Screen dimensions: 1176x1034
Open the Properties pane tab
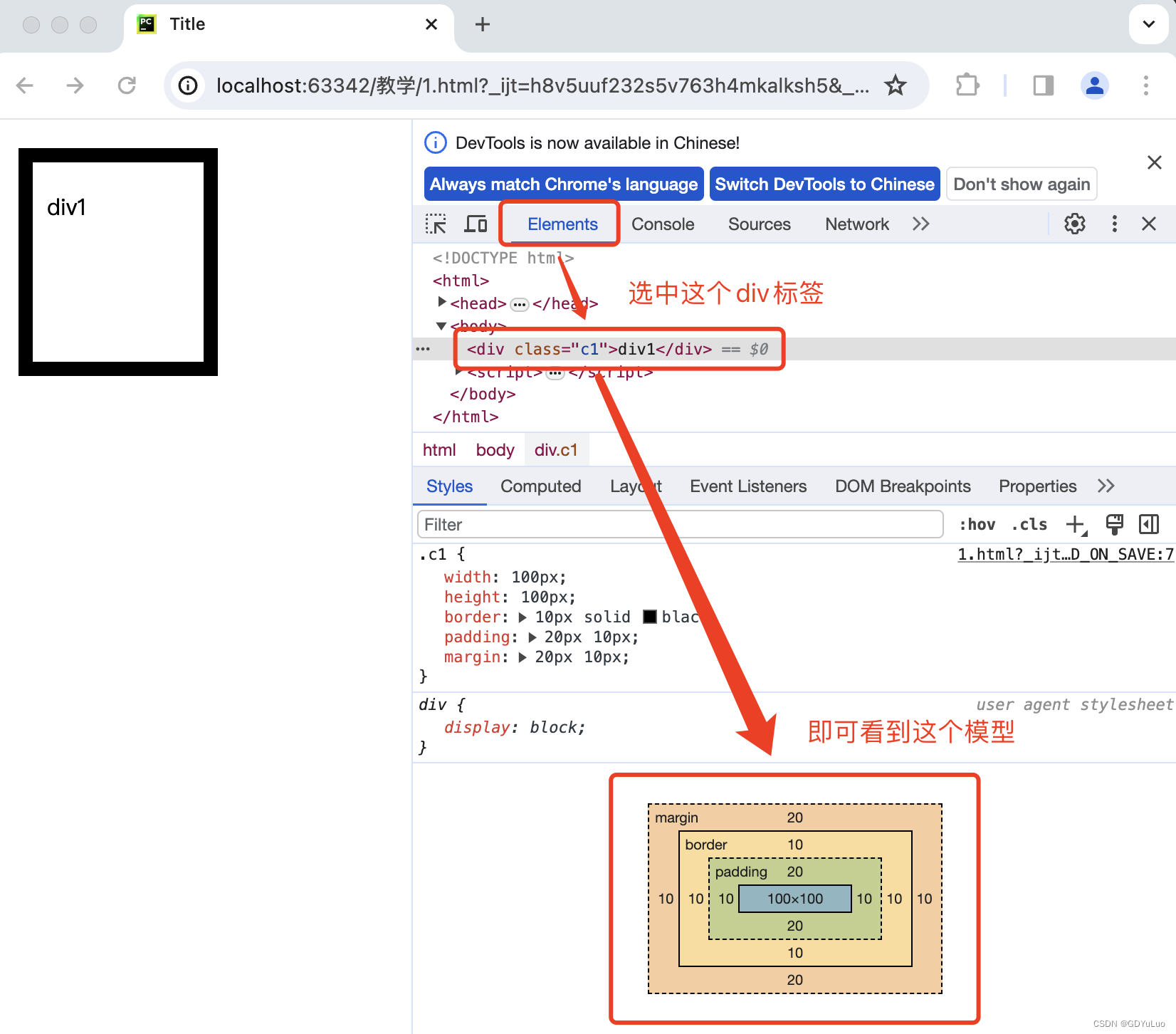pos(1037,486)
